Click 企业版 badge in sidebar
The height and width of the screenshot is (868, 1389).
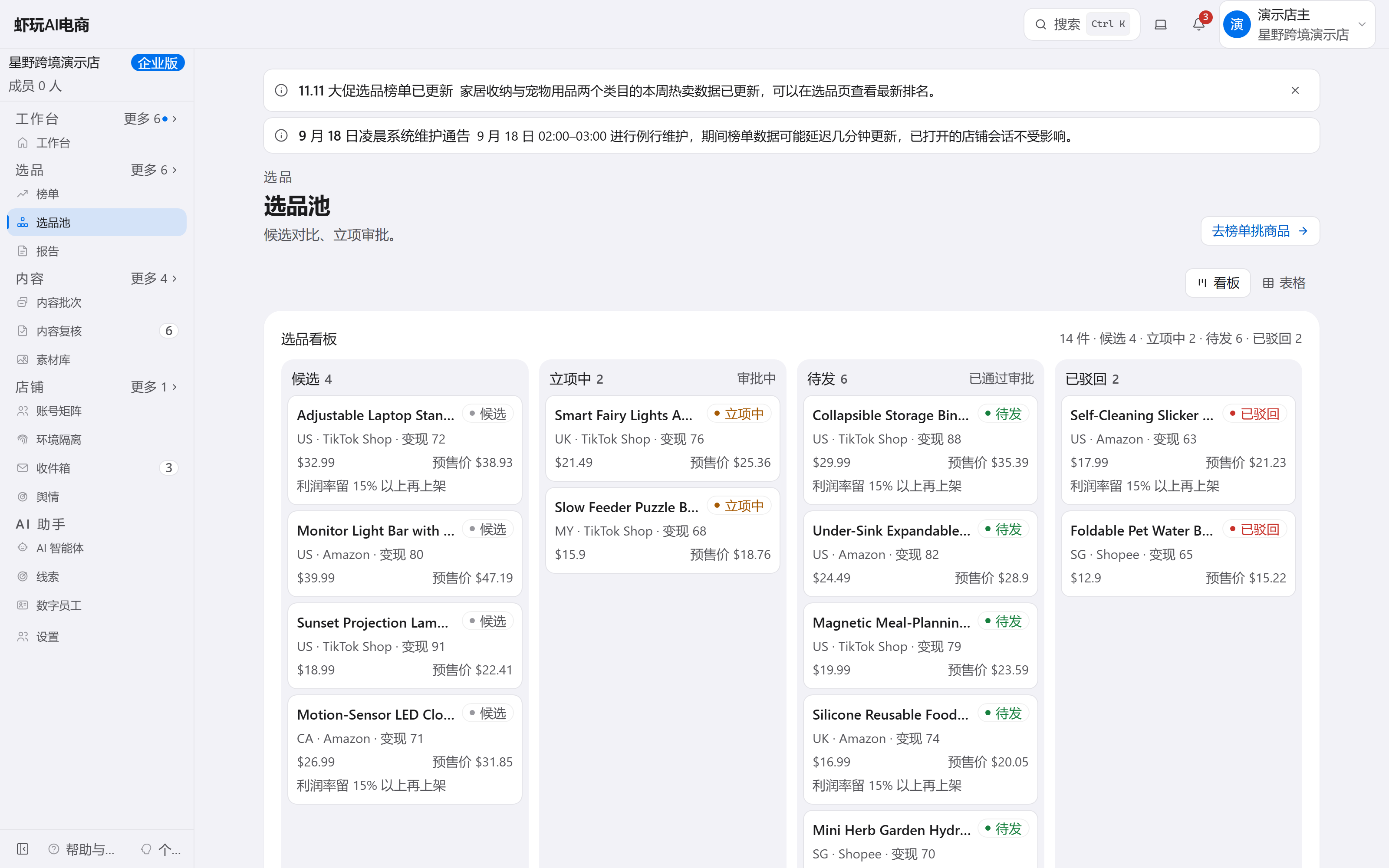click(158, 62)
